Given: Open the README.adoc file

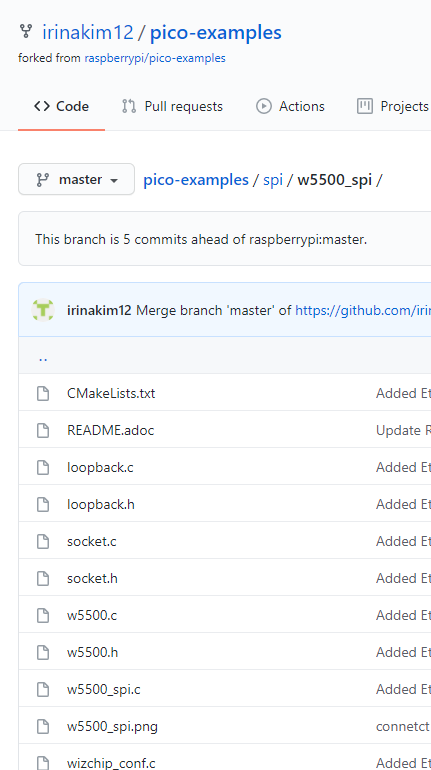Looking at the screenshot, I should coord(110,430).
